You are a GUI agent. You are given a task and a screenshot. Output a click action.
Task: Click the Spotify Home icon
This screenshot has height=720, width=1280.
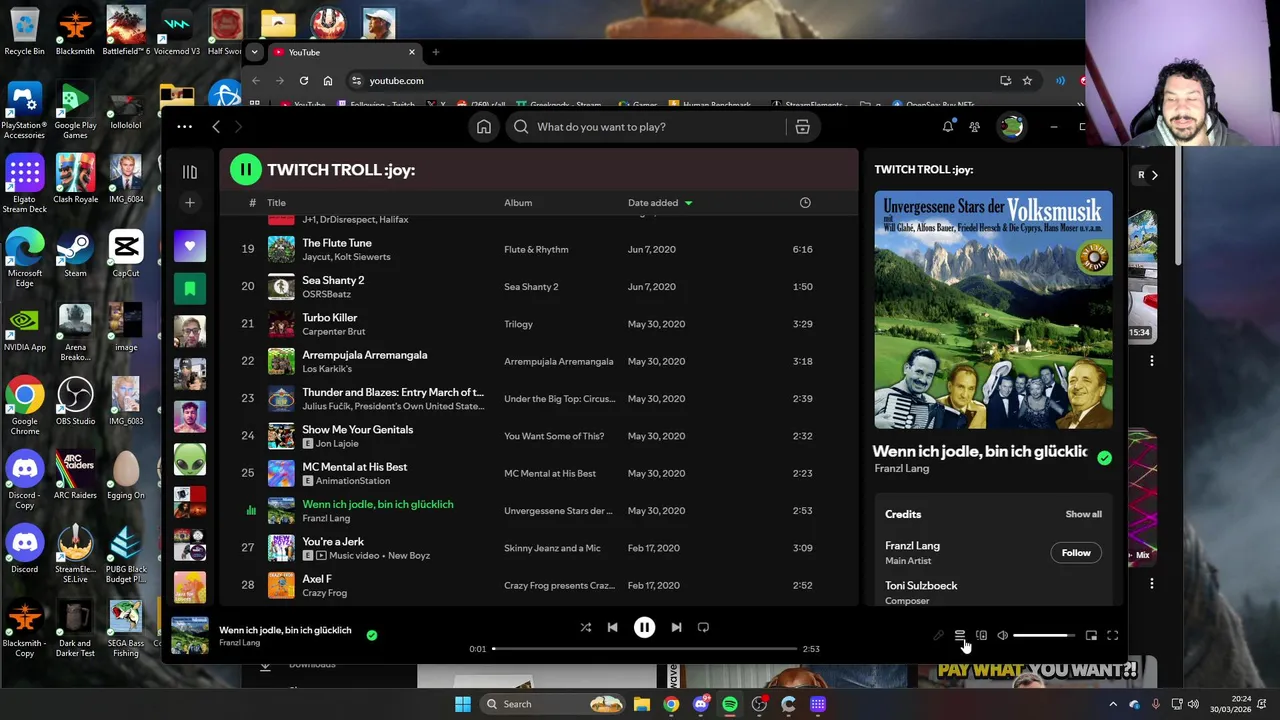484,127
